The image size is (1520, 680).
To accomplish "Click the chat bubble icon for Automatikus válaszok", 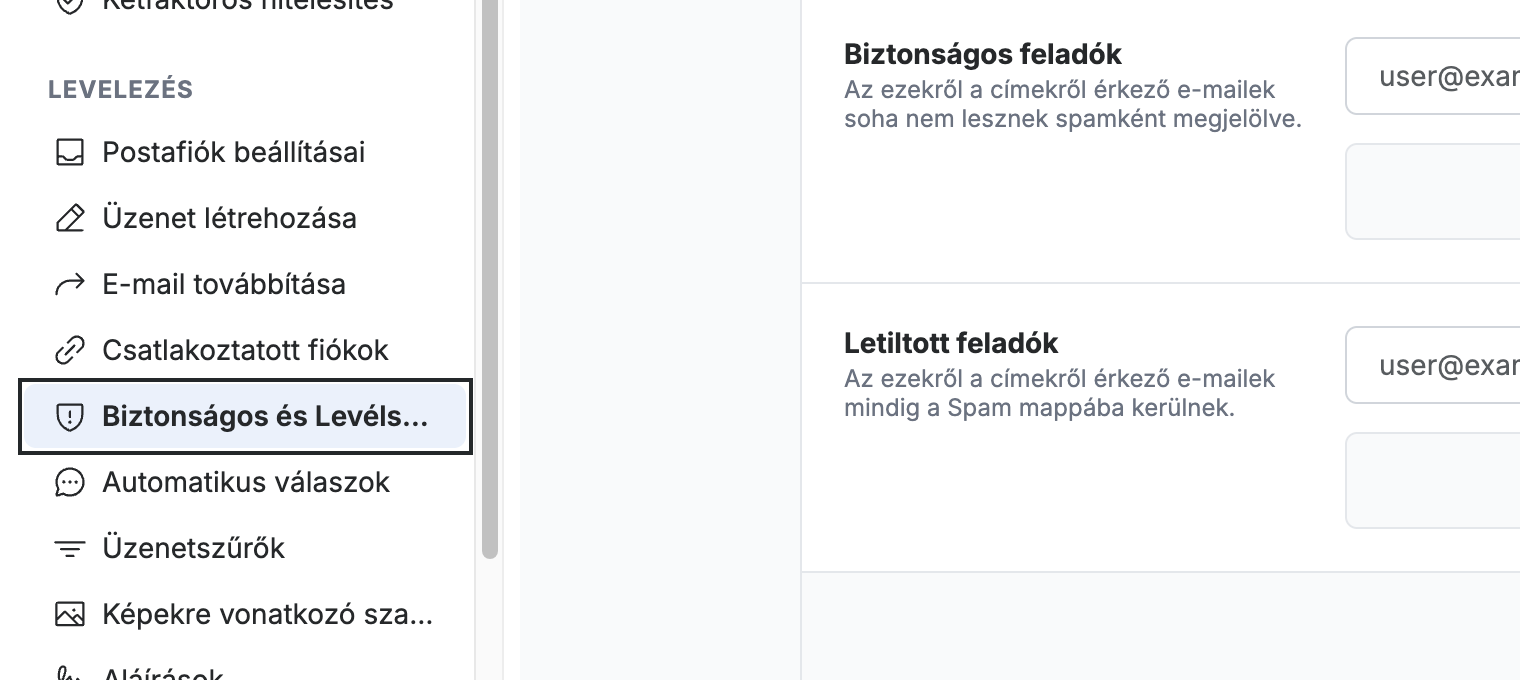I will click(x=69, y=482).
